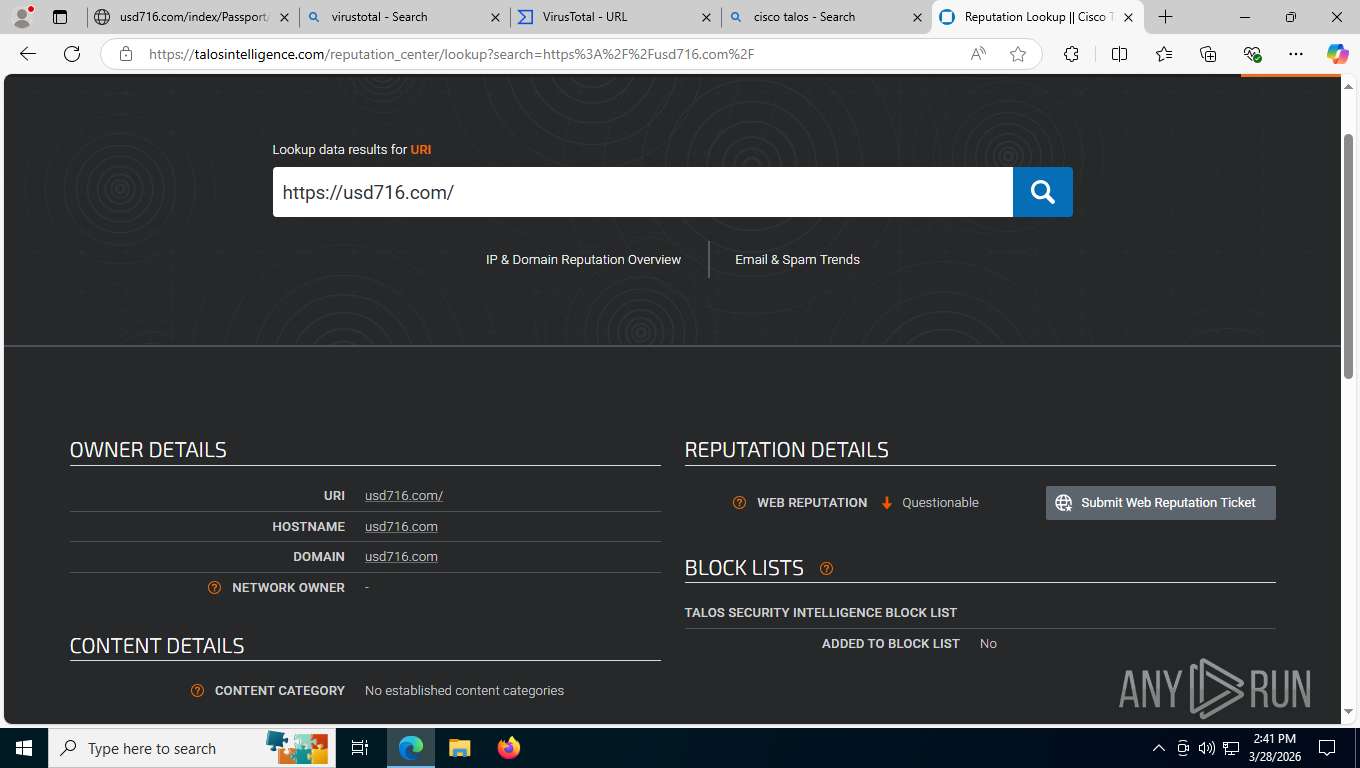Click the 'No established content categories' text
The height and width of the screenshot is (768, 1360).
click(x=464, y=691)
